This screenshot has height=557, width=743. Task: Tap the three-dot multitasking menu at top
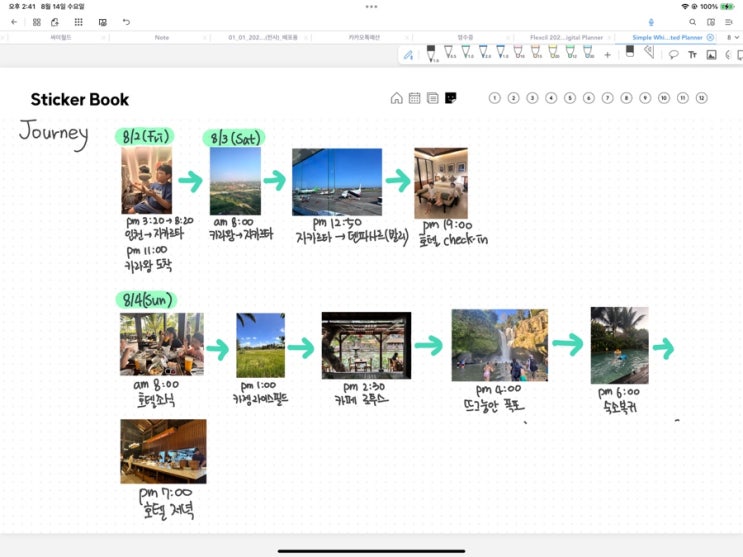click(372, 7)
